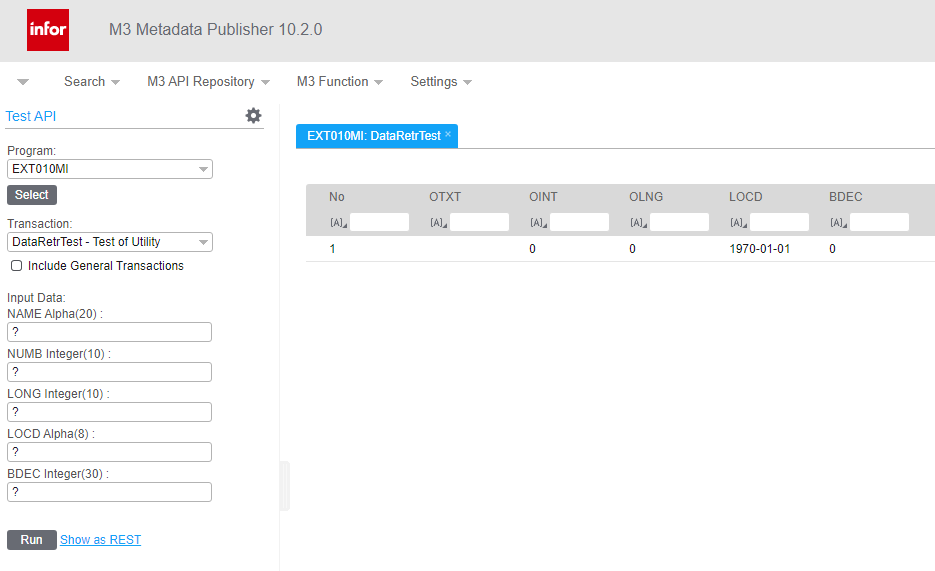Open the Show as REST link
The height and width of the screenshot is (571, 935).
[x=100, y=540]
